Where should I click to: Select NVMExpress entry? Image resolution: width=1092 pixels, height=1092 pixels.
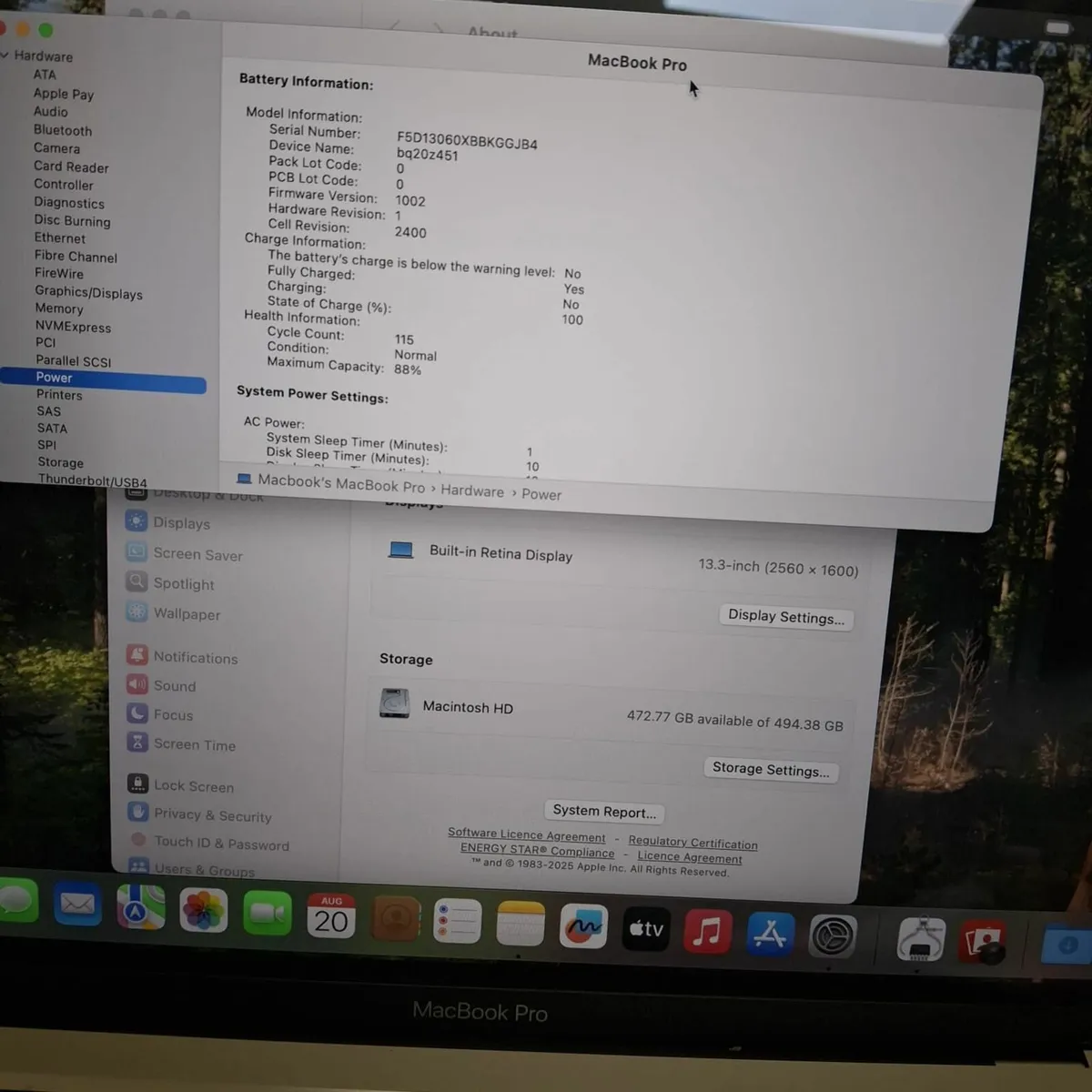pyautogui.click(x=73, y=327)
